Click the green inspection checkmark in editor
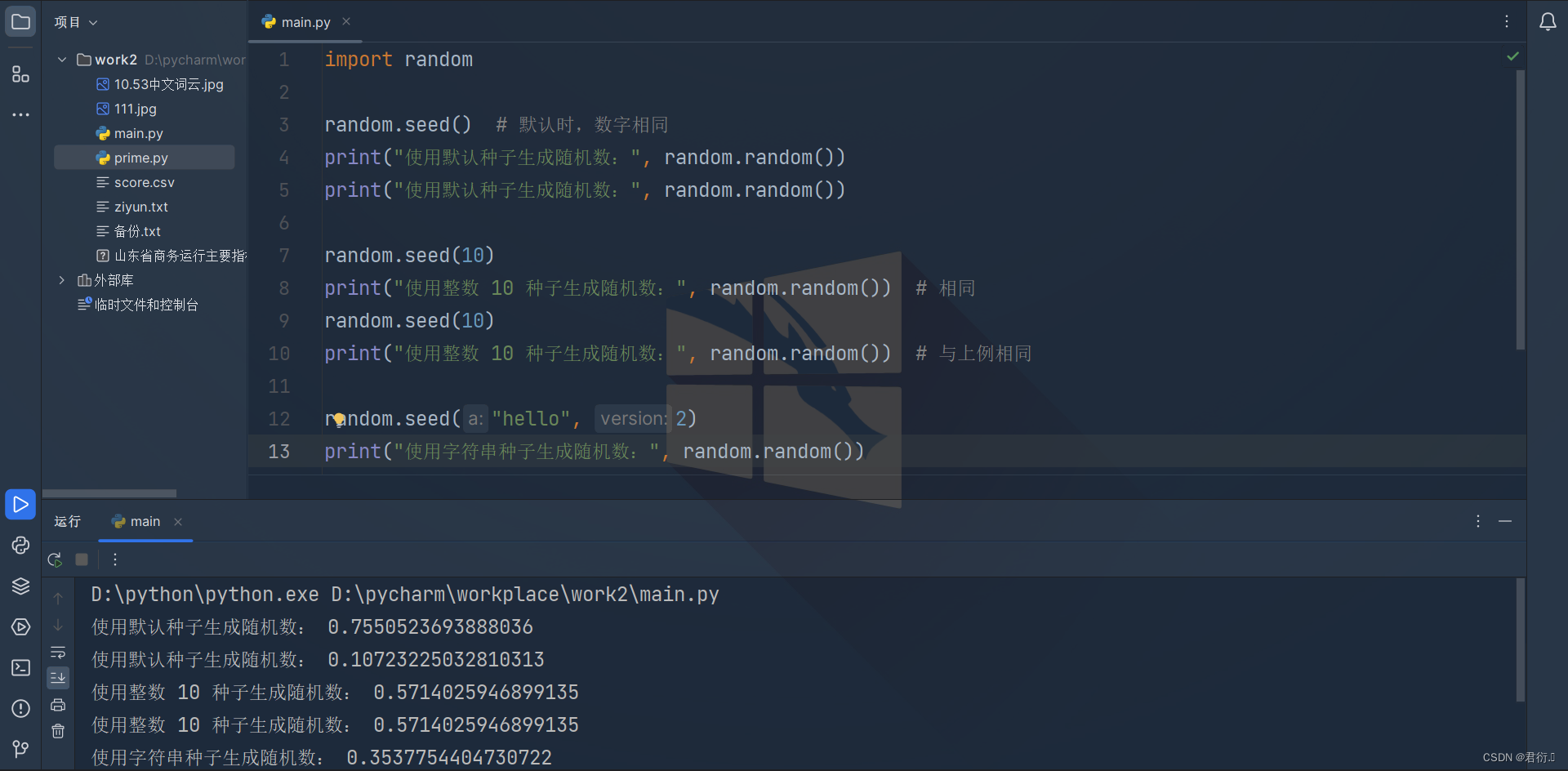 point(1512,56)
